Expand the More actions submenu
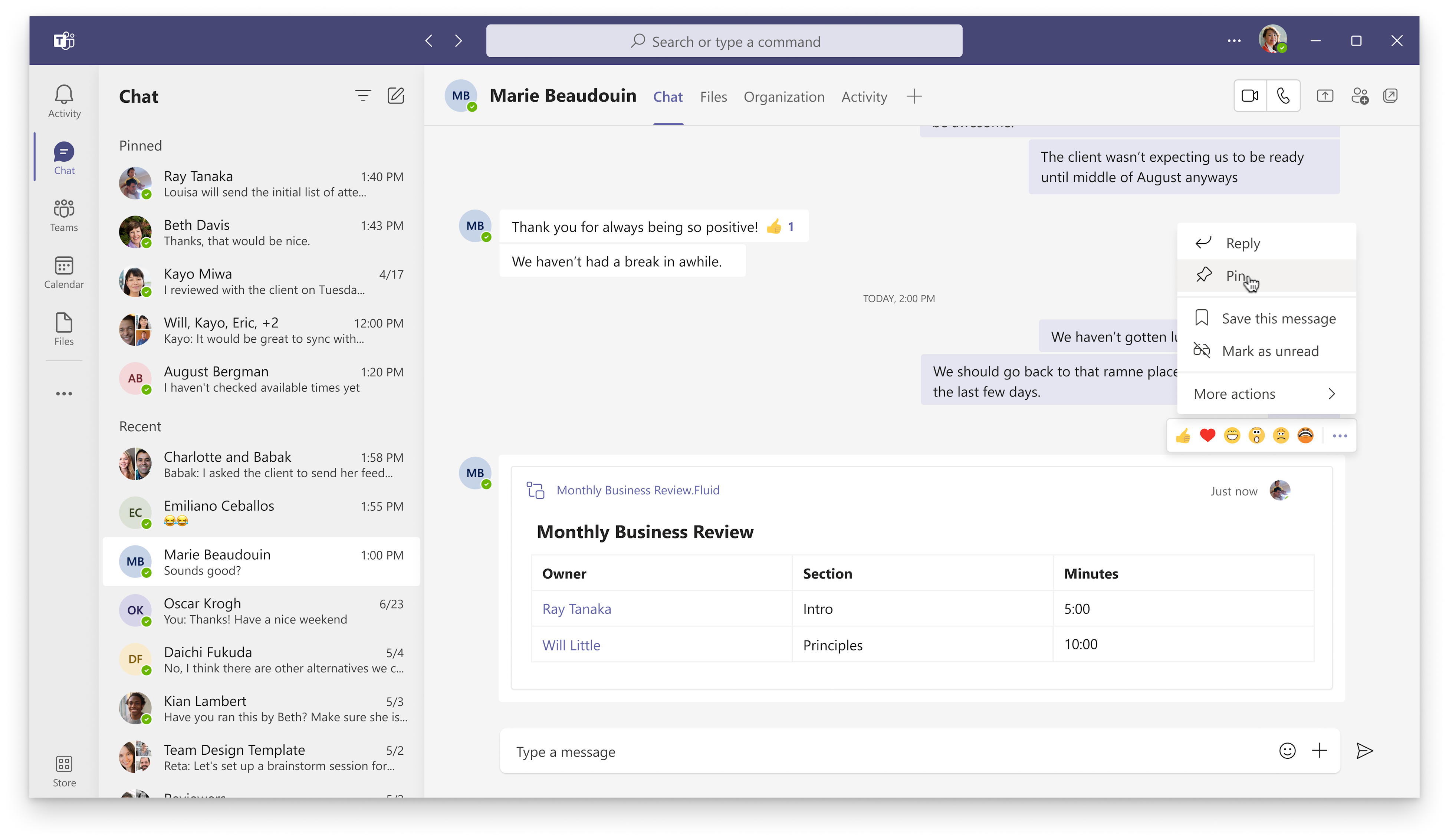 pos(1266,394)
